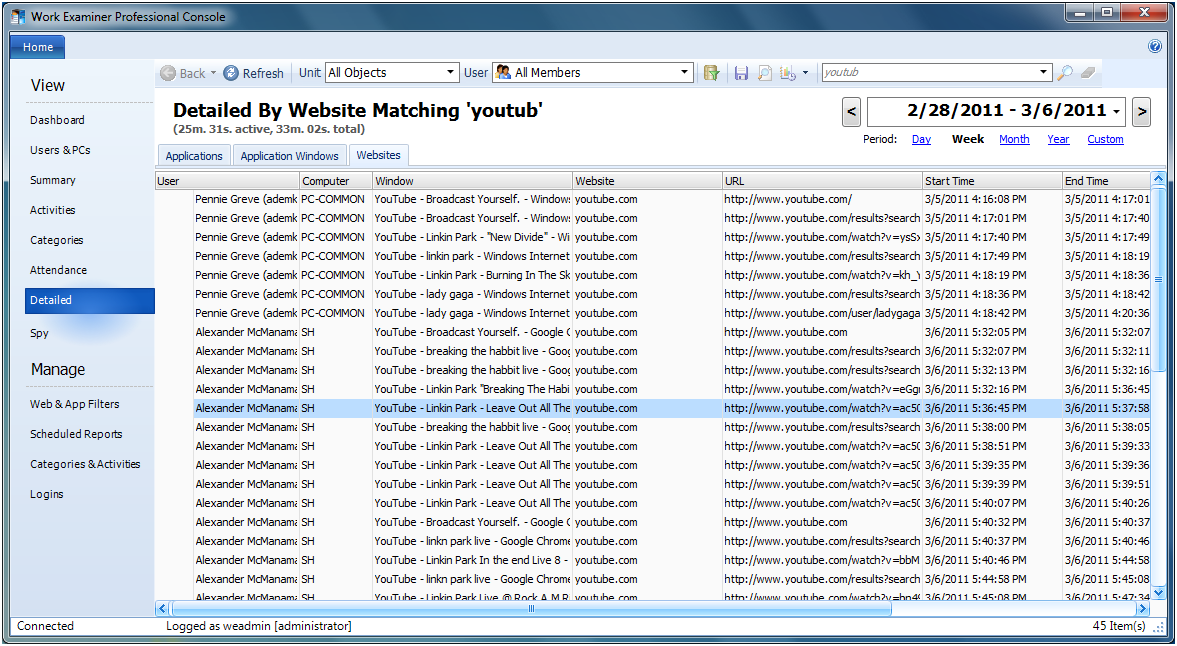Open Scheduled Reports
1177x646 pixels.
(76, 434)
